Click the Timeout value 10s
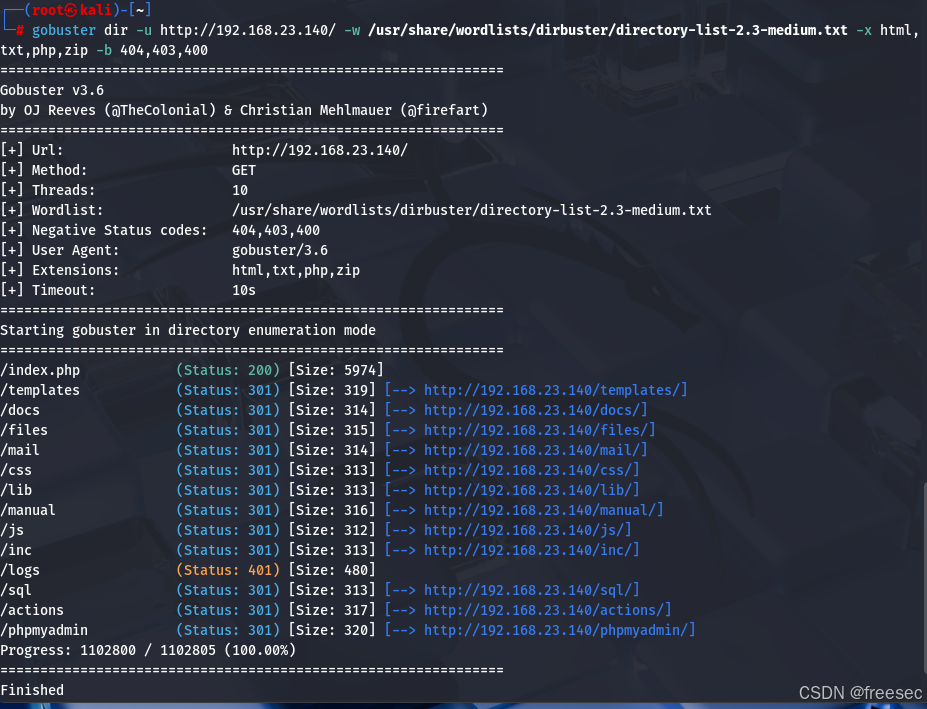927x709 pixels. pyautogui.click(x=244, y=290)
